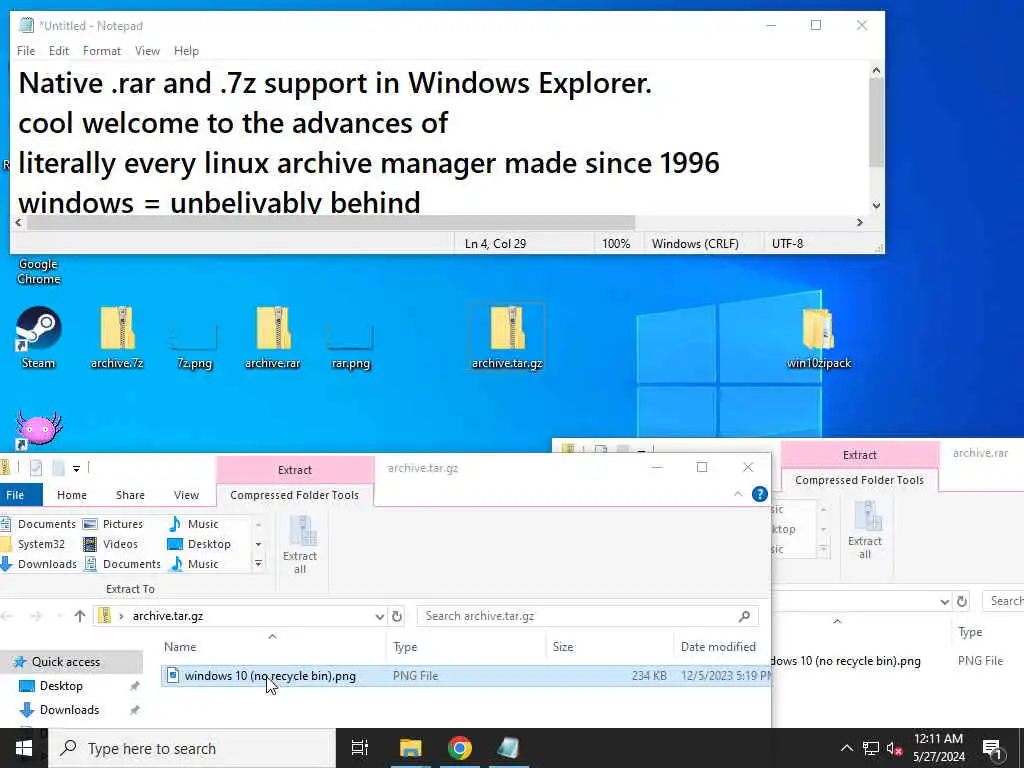Image resolution: width=1024 pixels, height=768 pixels.
Task: Click the taskbar search box
Action: [193, 748]
